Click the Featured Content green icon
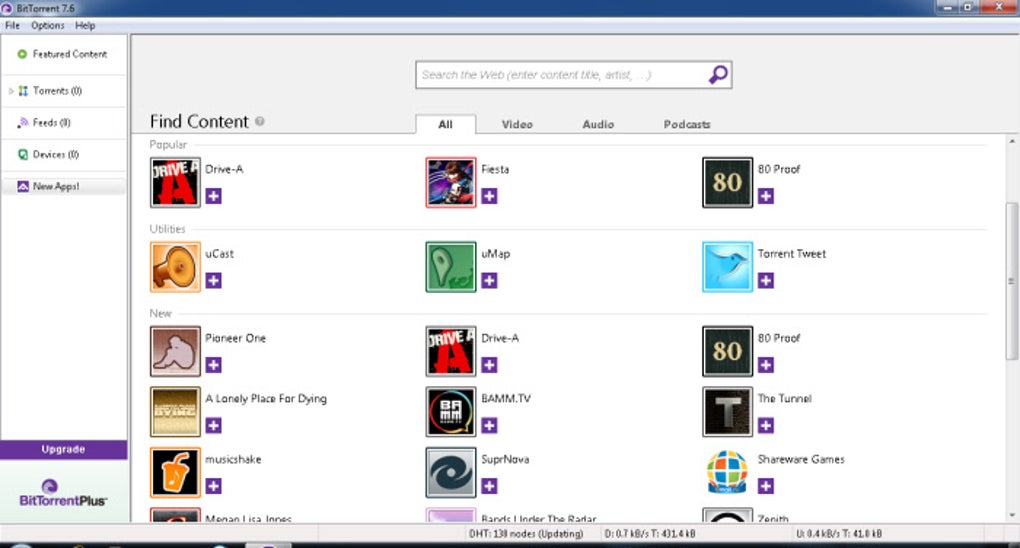 click(x=22, y=54)
